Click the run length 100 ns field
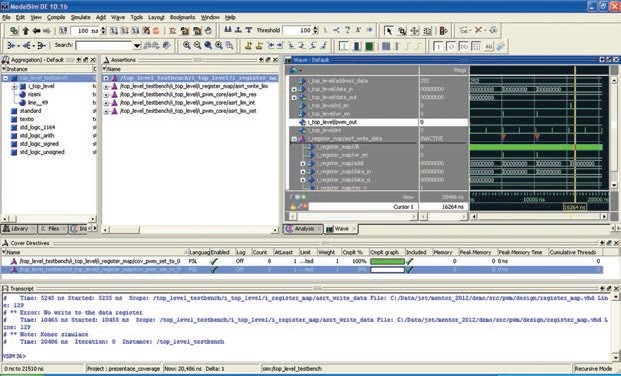Screen dimensions: 621x376 85,31
